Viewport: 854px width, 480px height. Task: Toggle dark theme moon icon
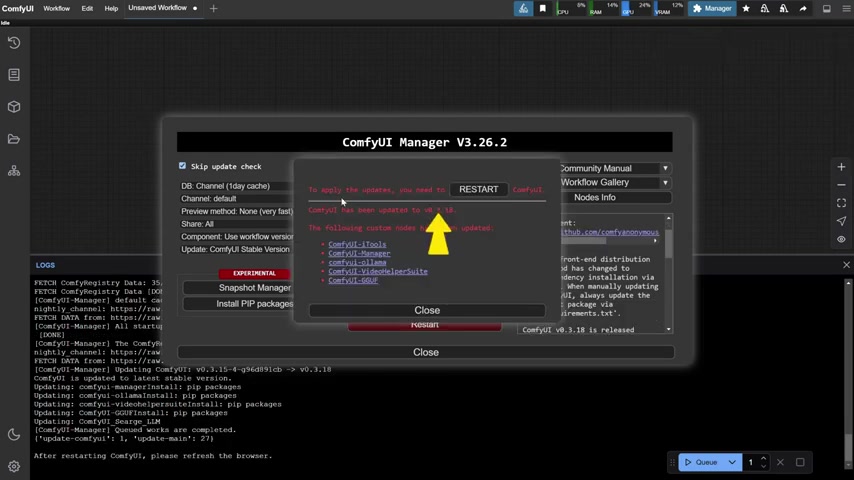pyautogui.click(x=14, y=435)
